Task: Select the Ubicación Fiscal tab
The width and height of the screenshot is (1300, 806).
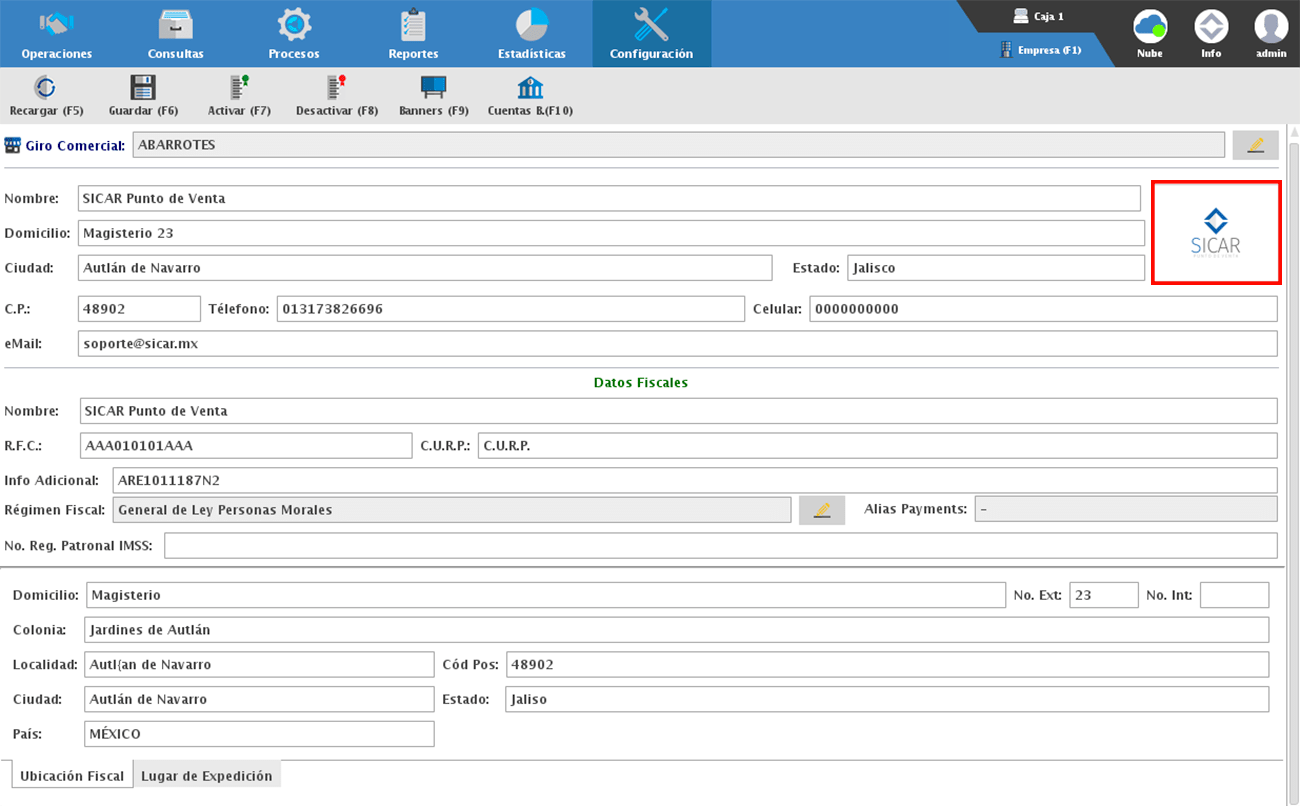Action: [72, 776]
